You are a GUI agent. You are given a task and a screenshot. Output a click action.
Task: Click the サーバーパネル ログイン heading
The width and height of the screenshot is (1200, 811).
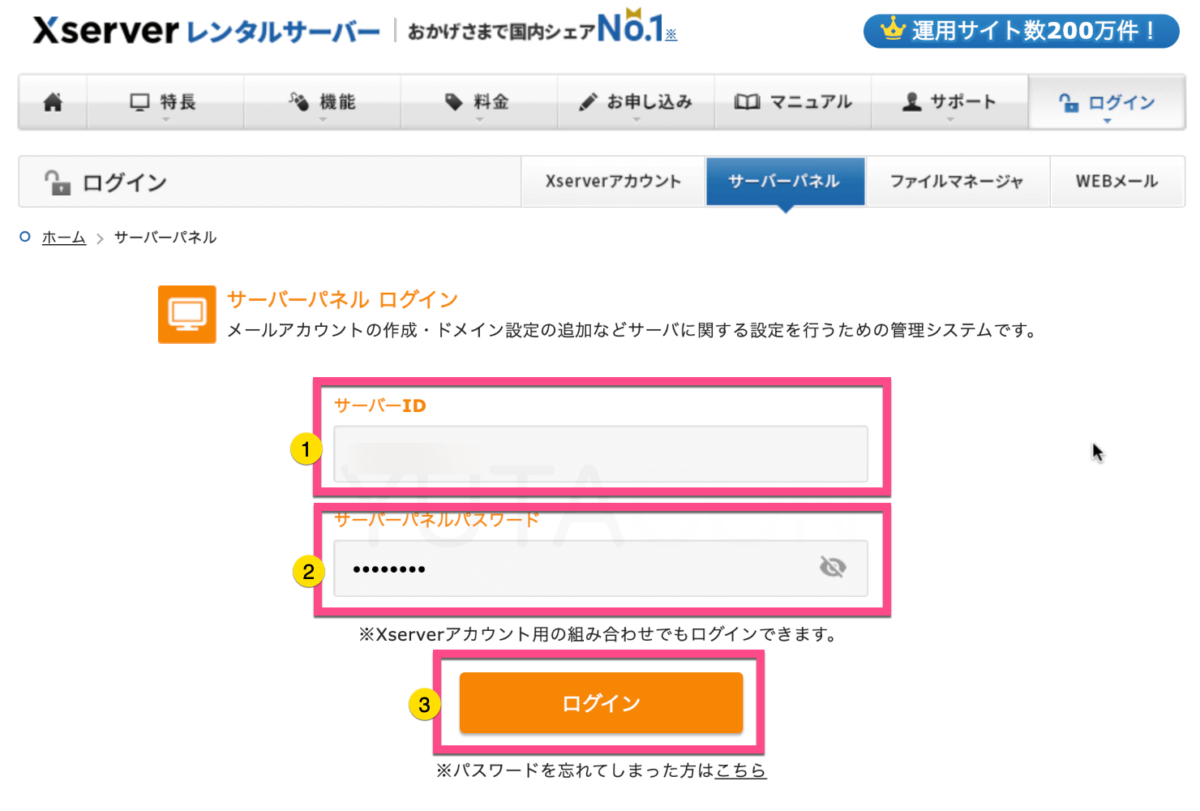[x=343, y=299]
